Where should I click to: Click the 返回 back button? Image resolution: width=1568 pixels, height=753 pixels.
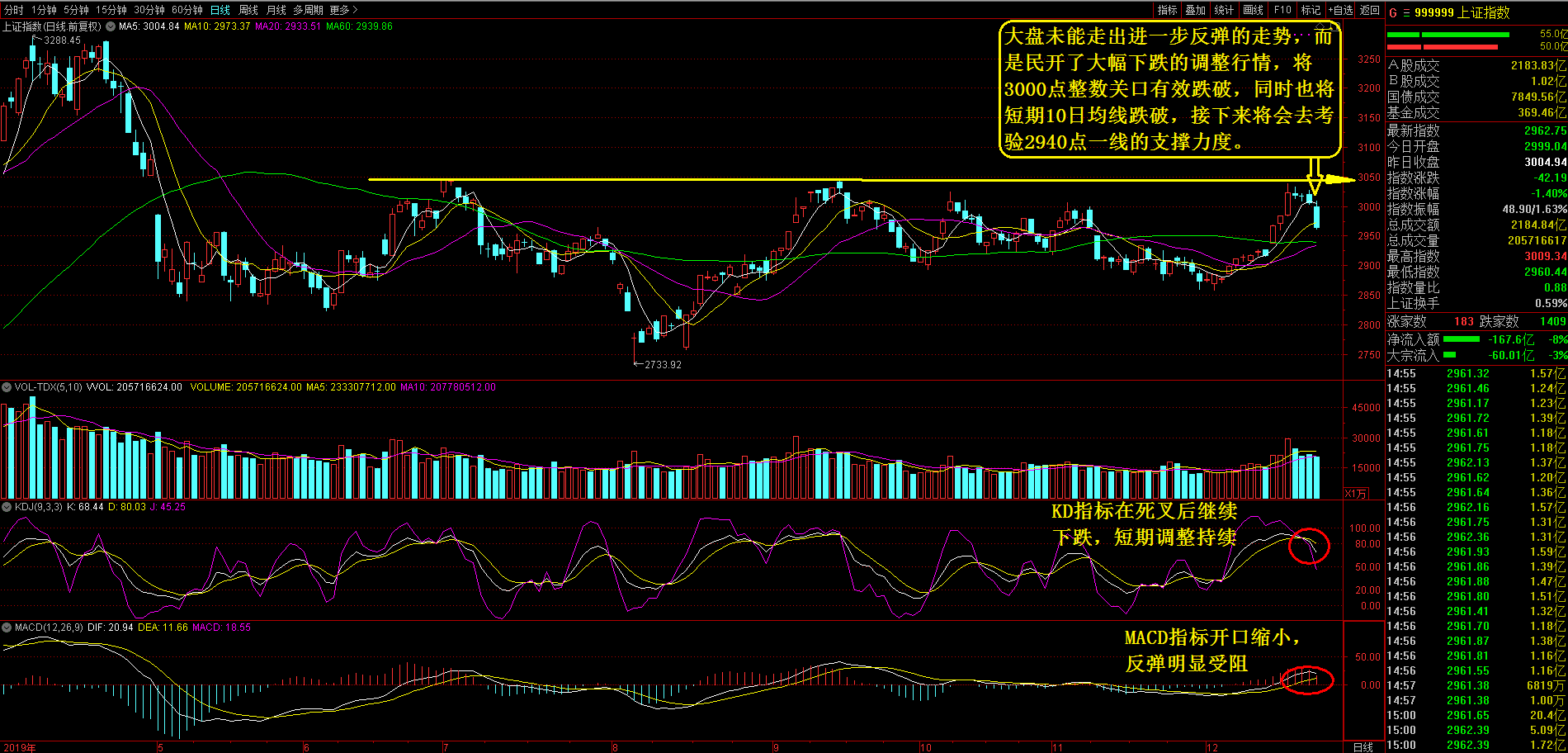point(1370,10)
